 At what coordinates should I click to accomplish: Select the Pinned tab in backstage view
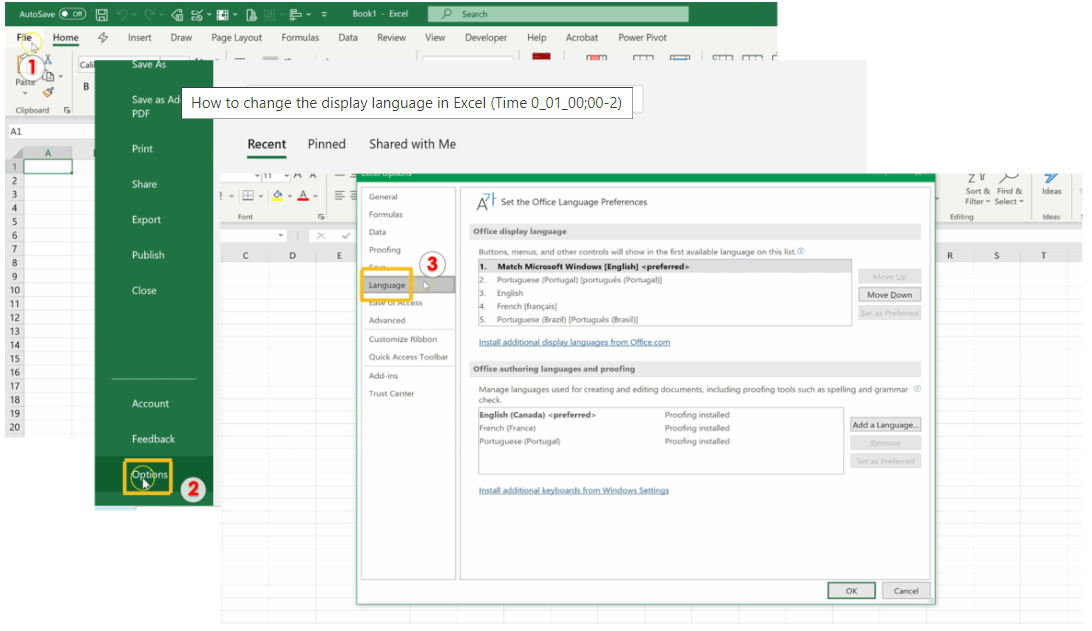tap(326, 144)
